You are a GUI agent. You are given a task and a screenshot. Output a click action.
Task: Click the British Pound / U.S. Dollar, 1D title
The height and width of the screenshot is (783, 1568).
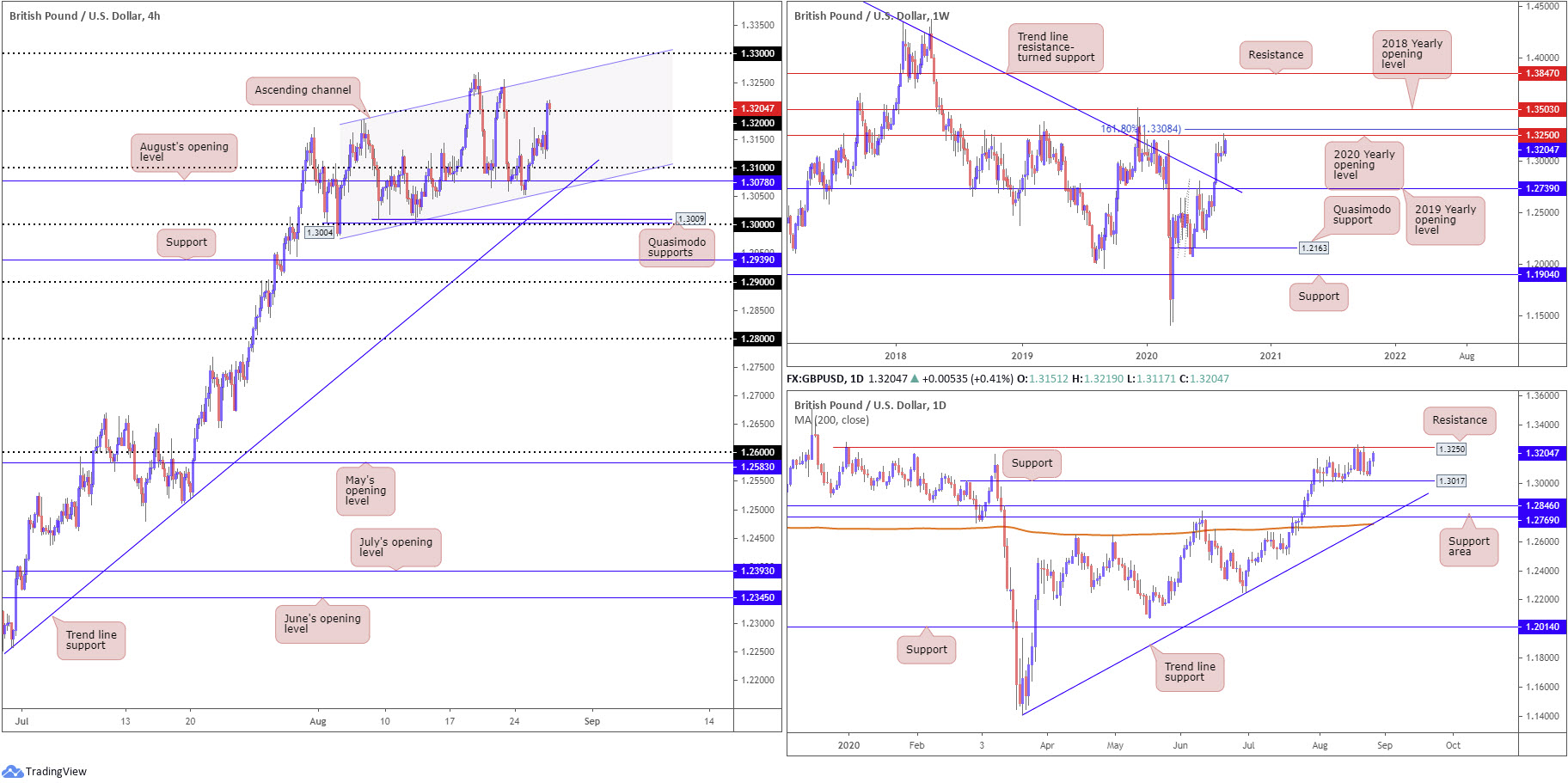tap(870, 406)
